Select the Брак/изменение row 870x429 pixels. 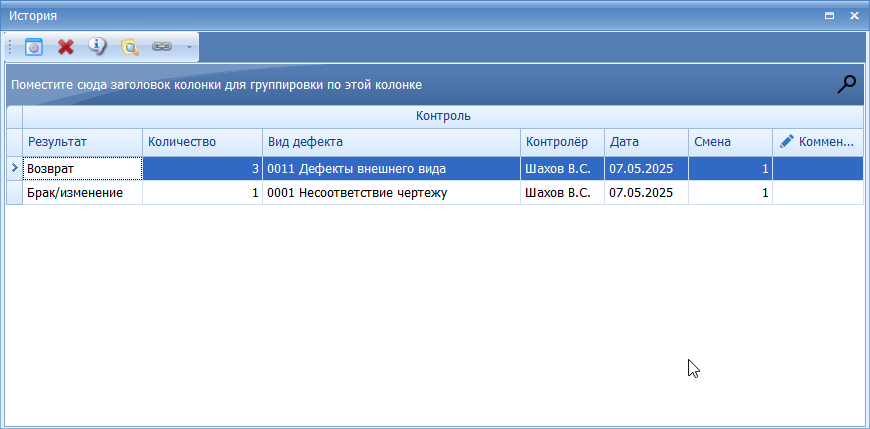click(x=82, y=193)
